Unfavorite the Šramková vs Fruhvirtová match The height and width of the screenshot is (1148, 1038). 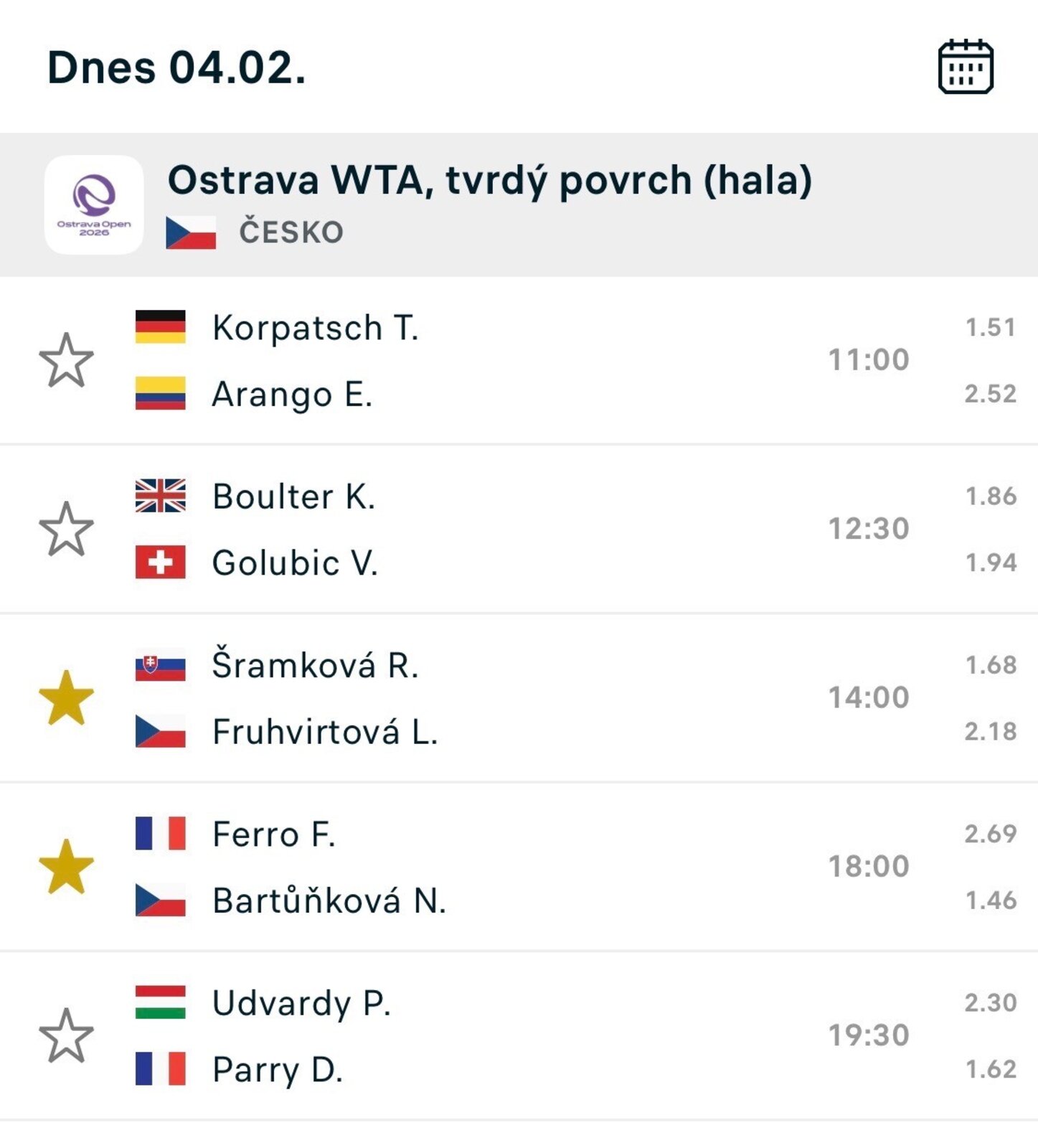pos(66,697)
